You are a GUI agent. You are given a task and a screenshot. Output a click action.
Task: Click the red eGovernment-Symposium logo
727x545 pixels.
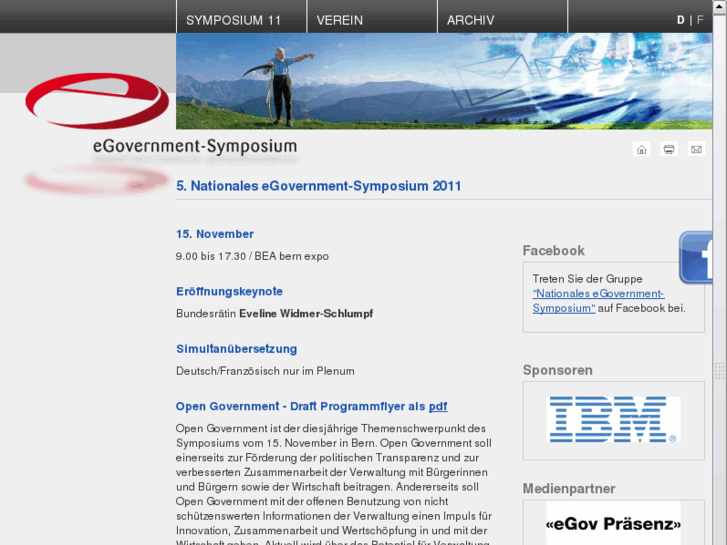coord(97,101)
